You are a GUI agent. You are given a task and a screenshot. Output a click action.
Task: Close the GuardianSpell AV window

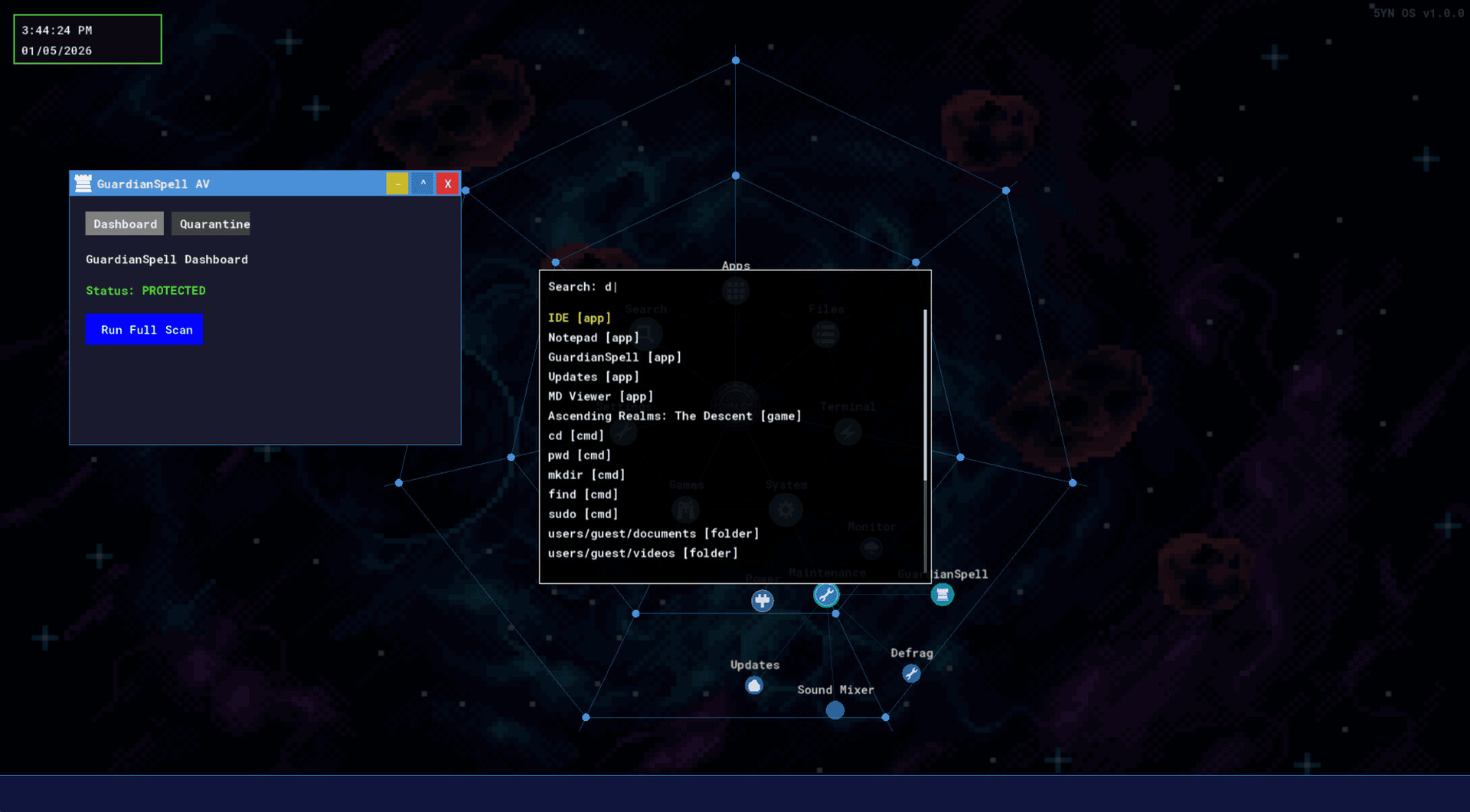point(448,184)
